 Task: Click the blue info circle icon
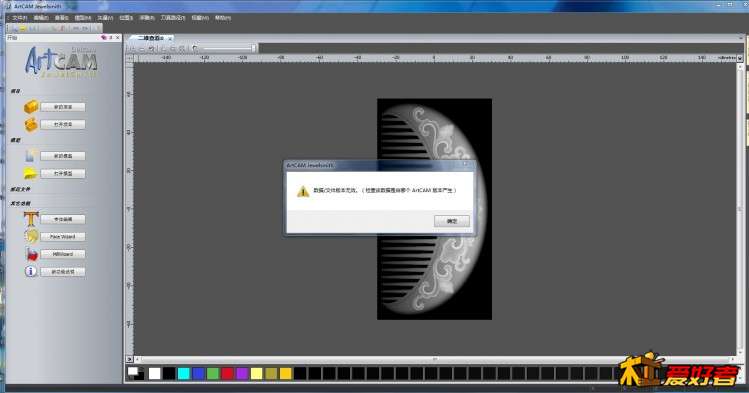[x=31, y=271]
